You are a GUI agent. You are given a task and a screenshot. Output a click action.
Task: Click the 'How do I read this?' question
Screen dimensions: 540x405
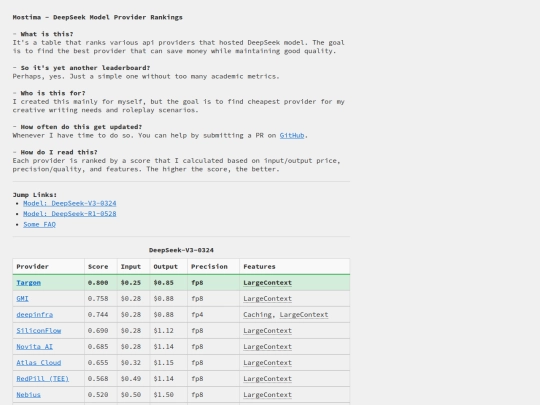[x=59, y=152]
